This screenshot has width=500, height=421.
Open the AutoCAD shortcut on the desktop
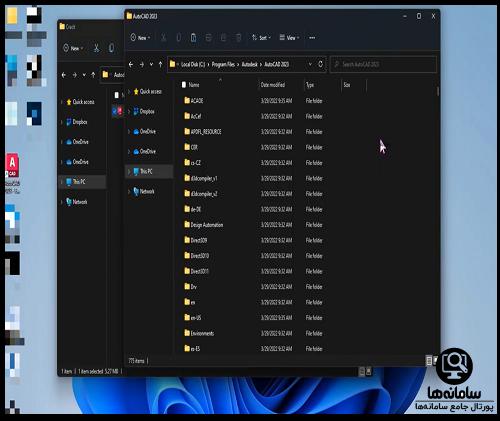pyautogui.click(x=12, y=173)
